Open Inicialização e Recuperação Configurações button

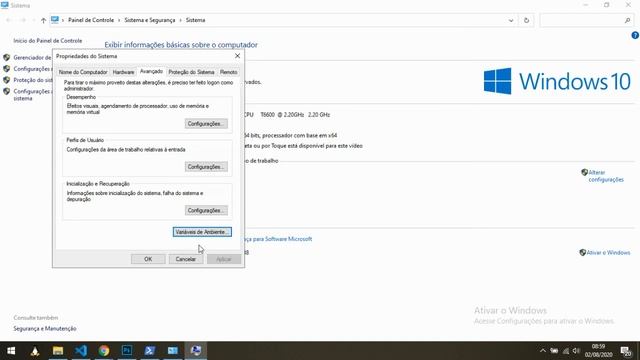(206, 211)
